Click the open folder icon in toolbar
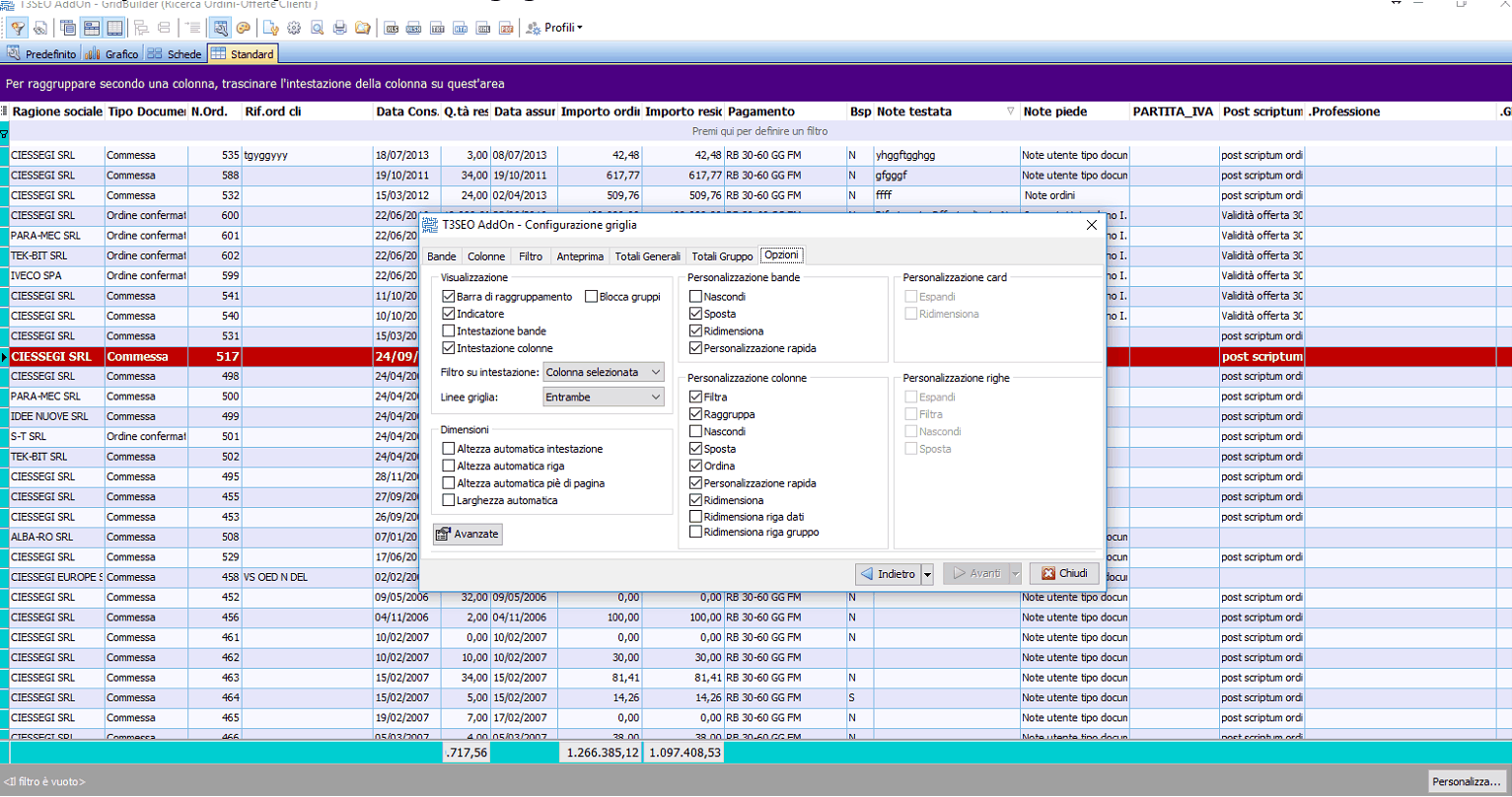The width and height of the screenshot is (1512, 797). [x=363, y=29]
